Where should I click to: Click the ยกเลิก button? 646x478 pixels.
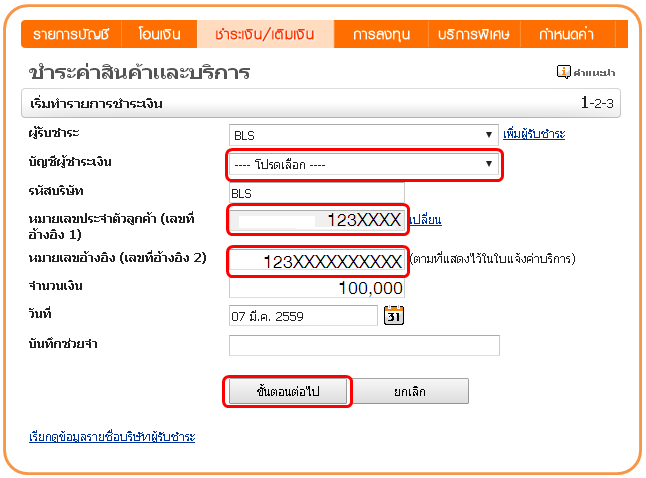click(x=410, y=391)
